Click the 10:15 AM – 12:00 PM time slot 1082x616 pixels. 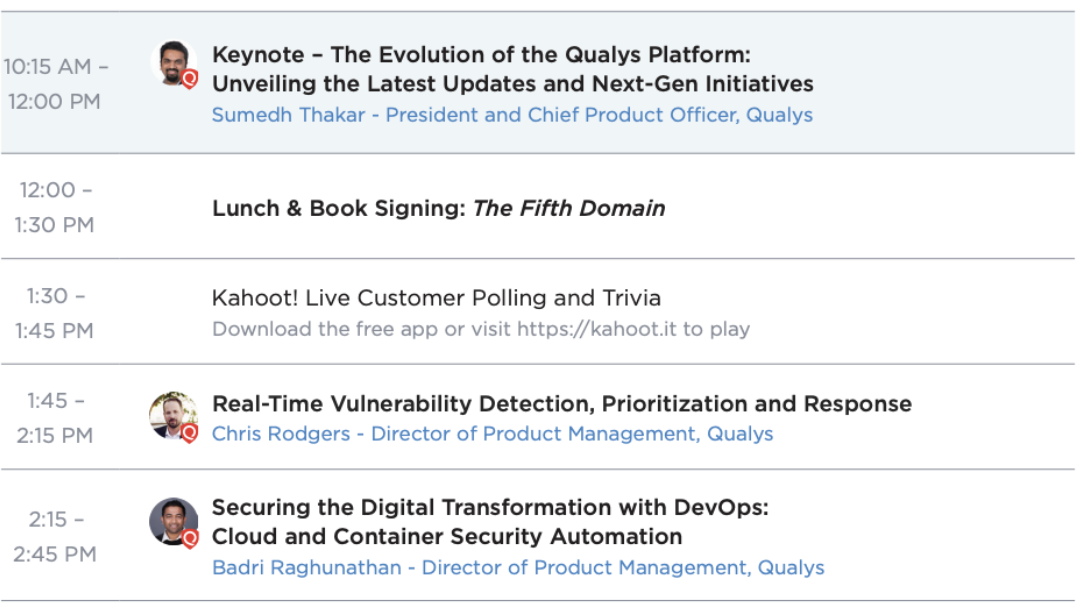(55, 84)
